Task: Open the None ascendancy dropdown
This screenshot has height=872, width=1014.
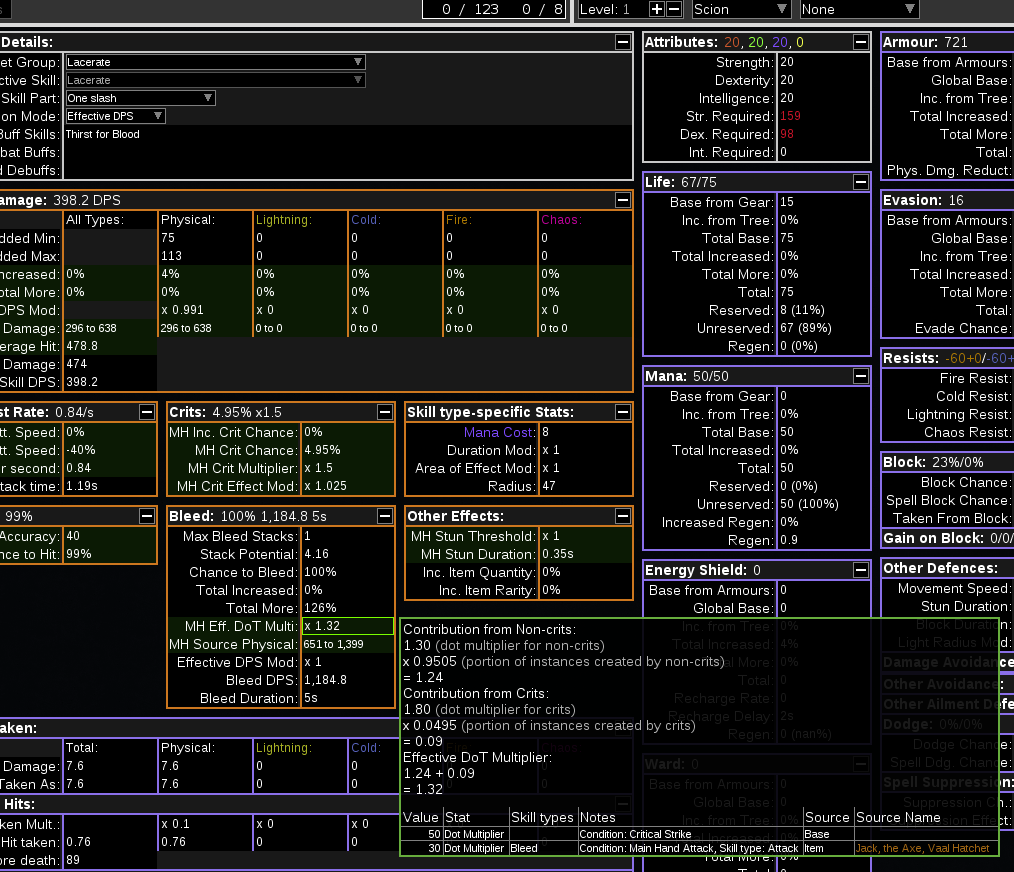Action: [859, 9]
